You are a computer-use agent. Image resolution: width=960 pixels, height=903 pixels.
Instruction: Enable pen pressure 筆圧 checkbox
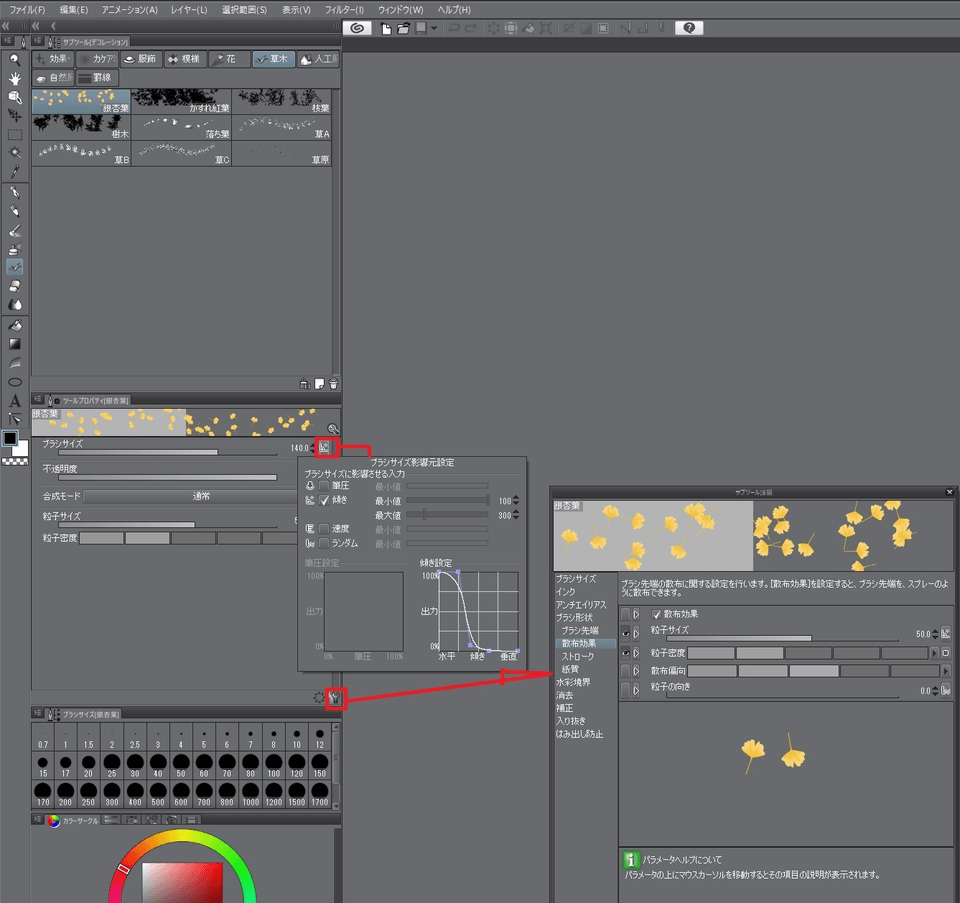(x=324, y=486)
